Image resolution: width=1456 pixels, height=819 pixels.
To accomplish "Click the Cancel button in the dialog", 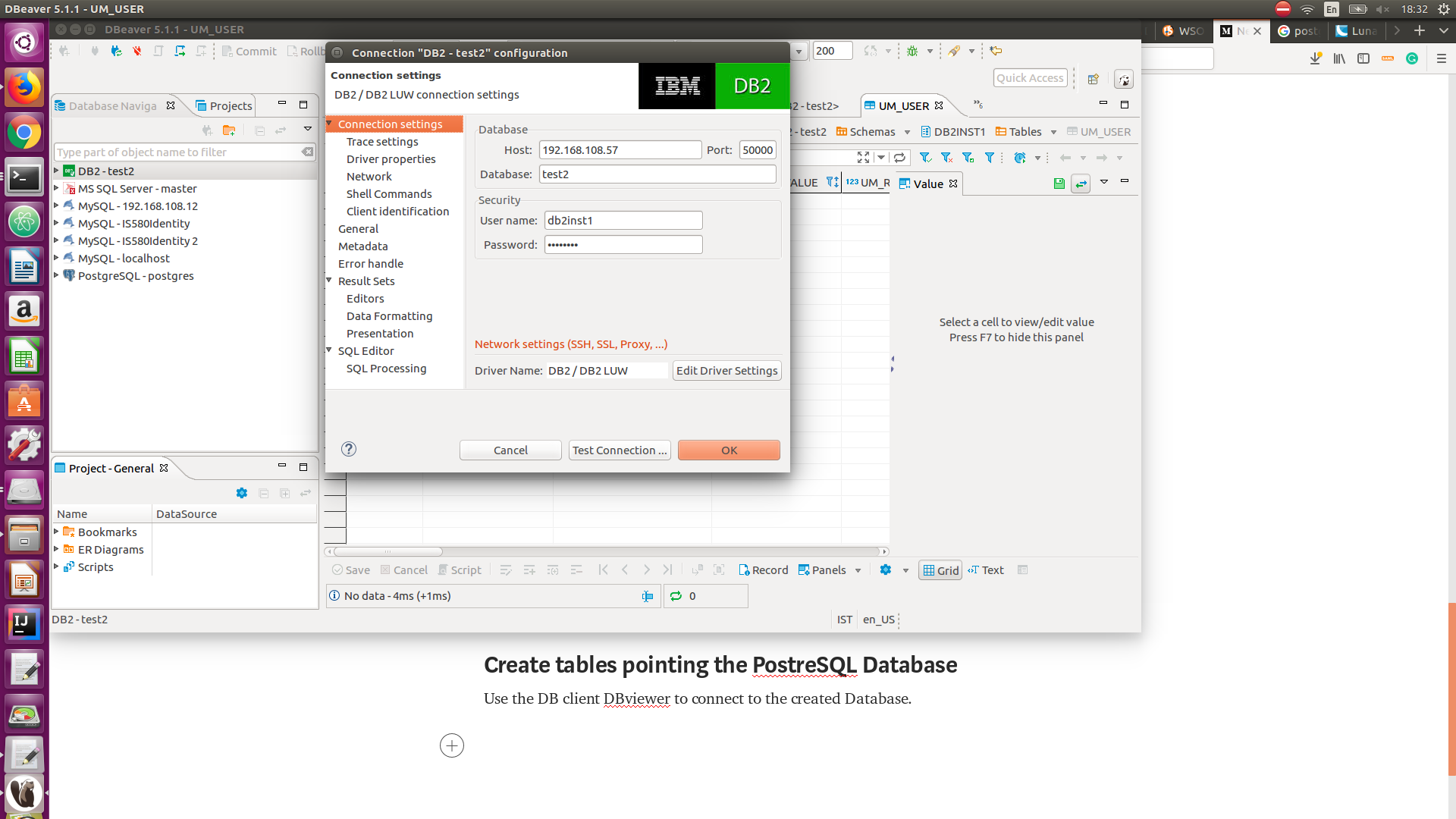I will click(x=510, y=450).
